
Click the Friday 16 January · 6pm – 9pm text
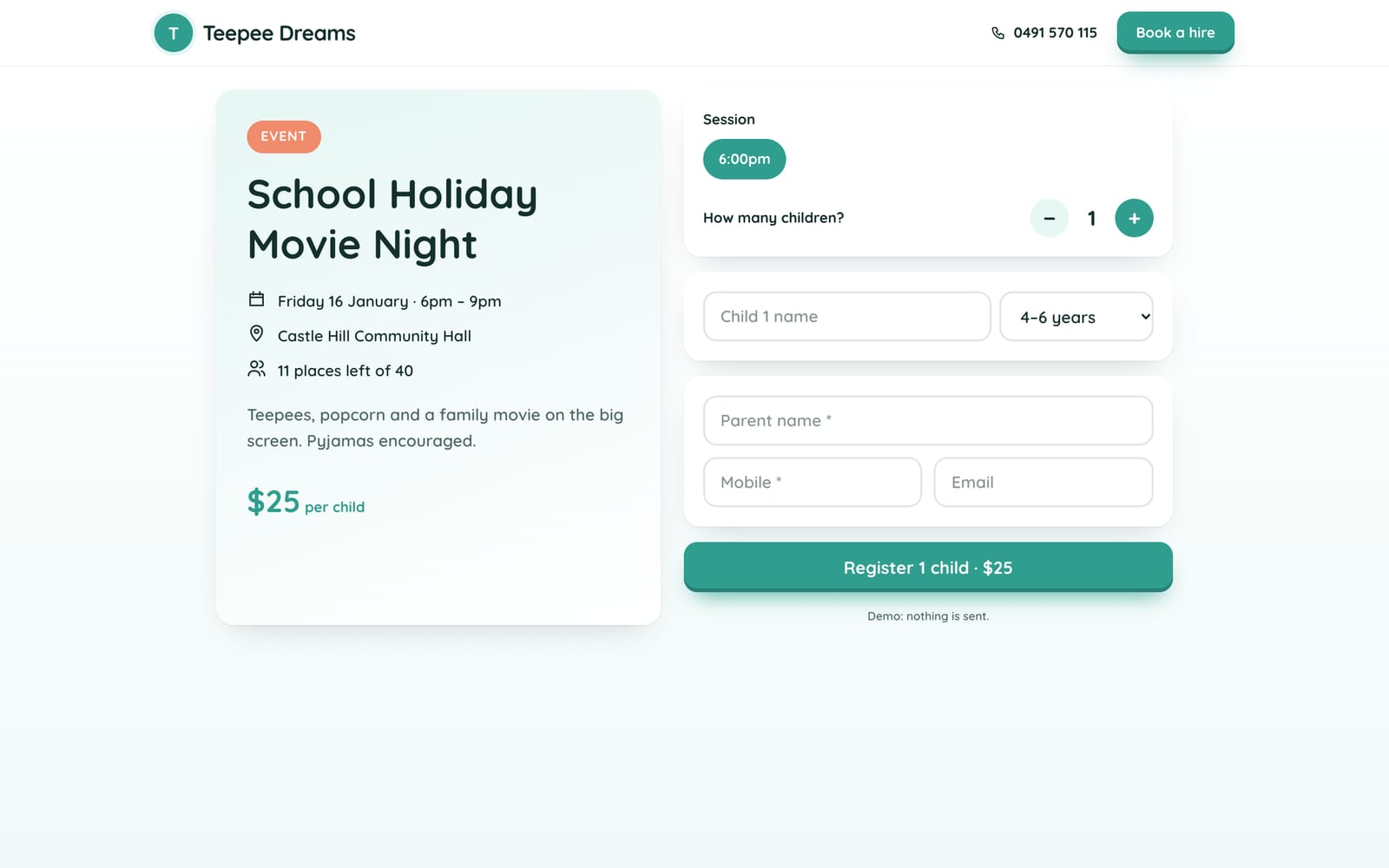[389, 301]
